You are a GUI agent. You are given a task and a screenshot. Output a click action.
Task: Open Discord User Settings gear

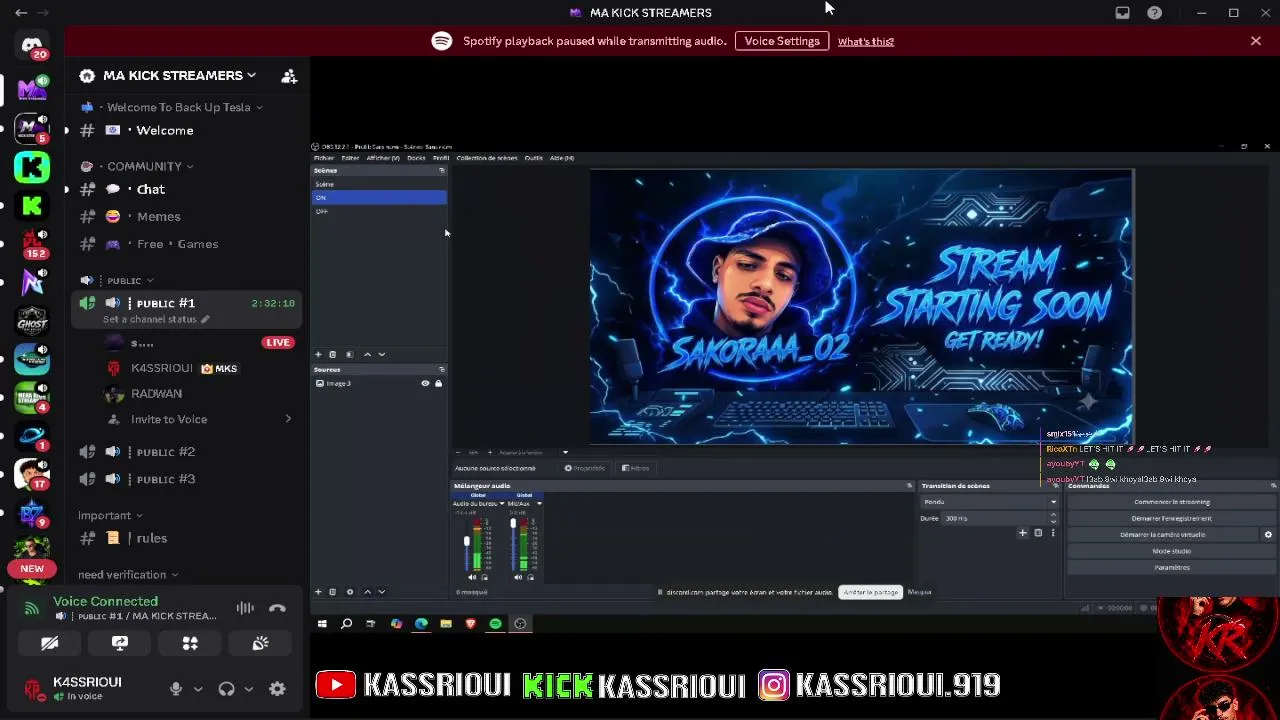tap(277, 689)
